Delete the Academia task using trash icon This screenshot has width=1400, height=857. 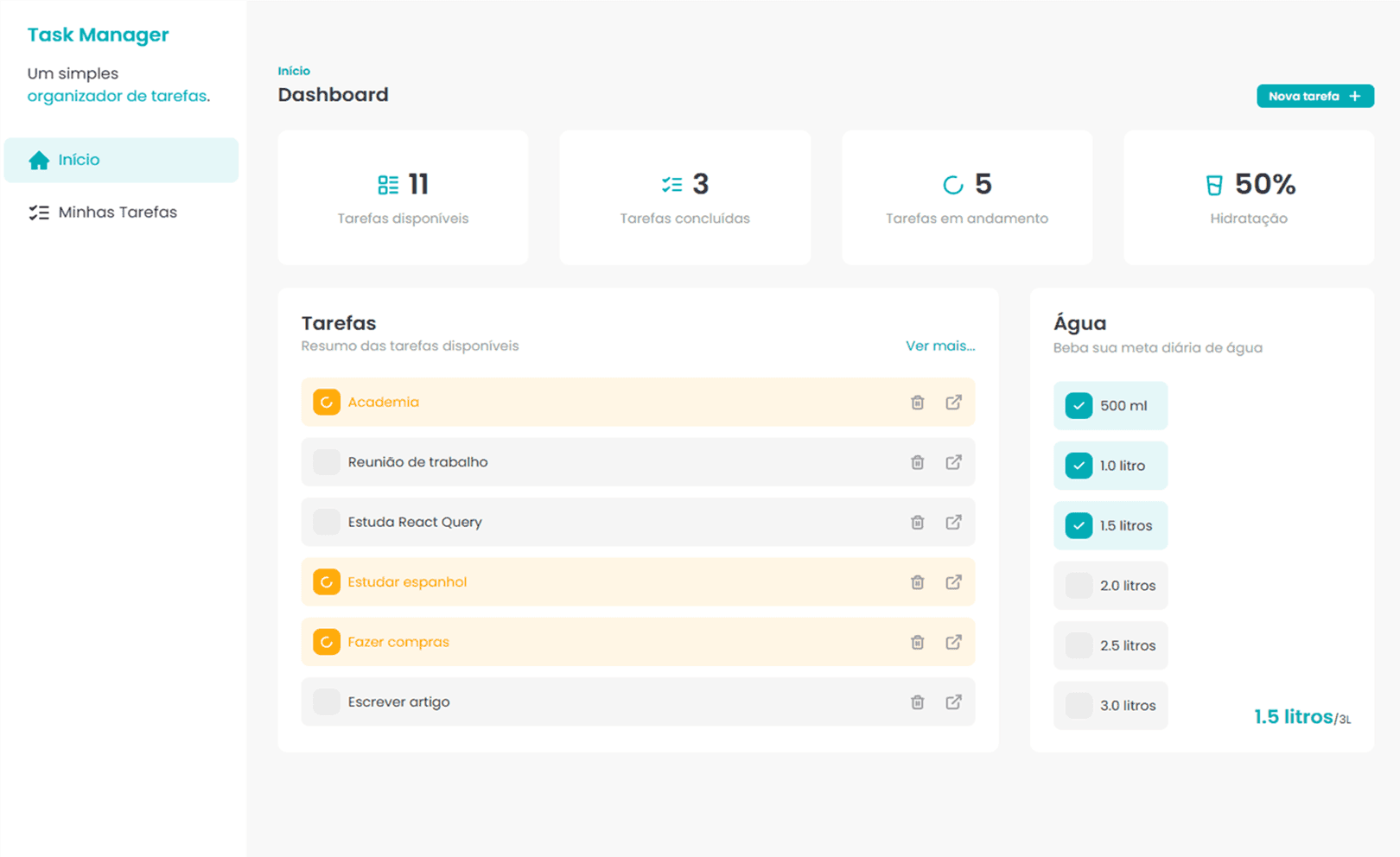[917, 403]
